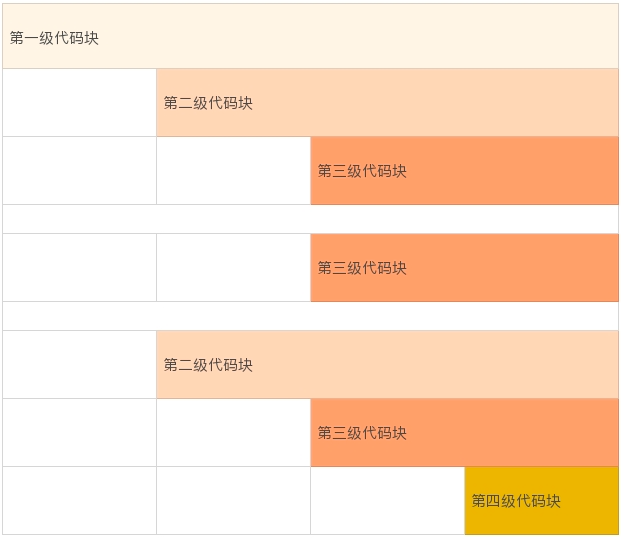Select the 第三级代码块 block directly above 第四级代码块
623x540 pixels.
point(464,432)
